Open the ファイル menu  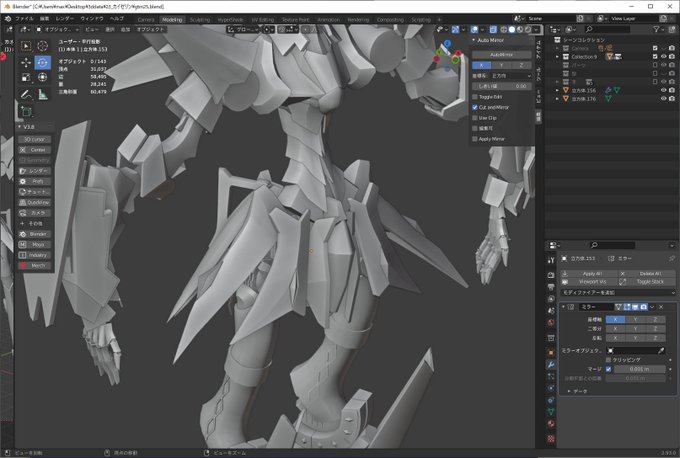click(23, 19)
